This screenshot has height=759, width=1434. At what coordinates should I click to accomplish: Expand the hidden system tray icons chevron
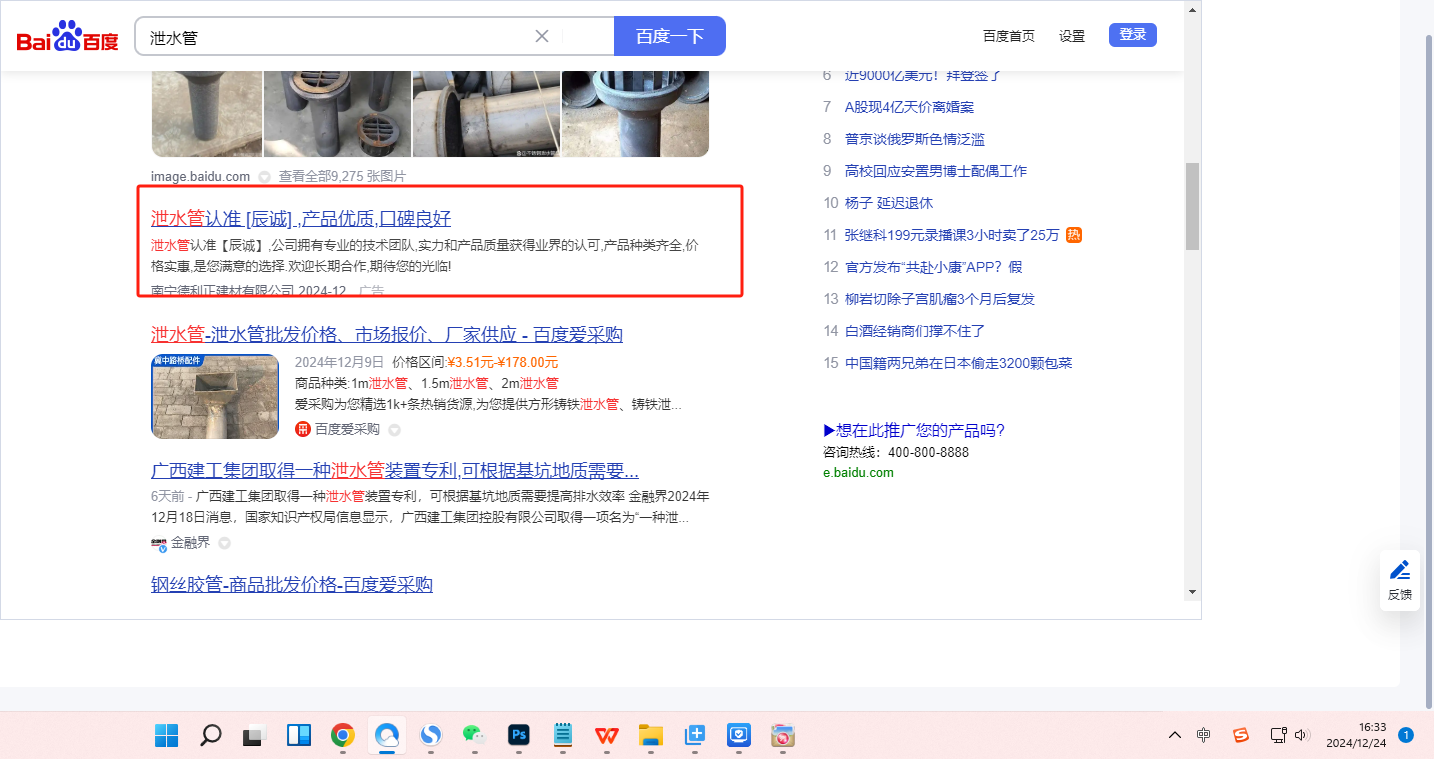tap(1175, 735)
